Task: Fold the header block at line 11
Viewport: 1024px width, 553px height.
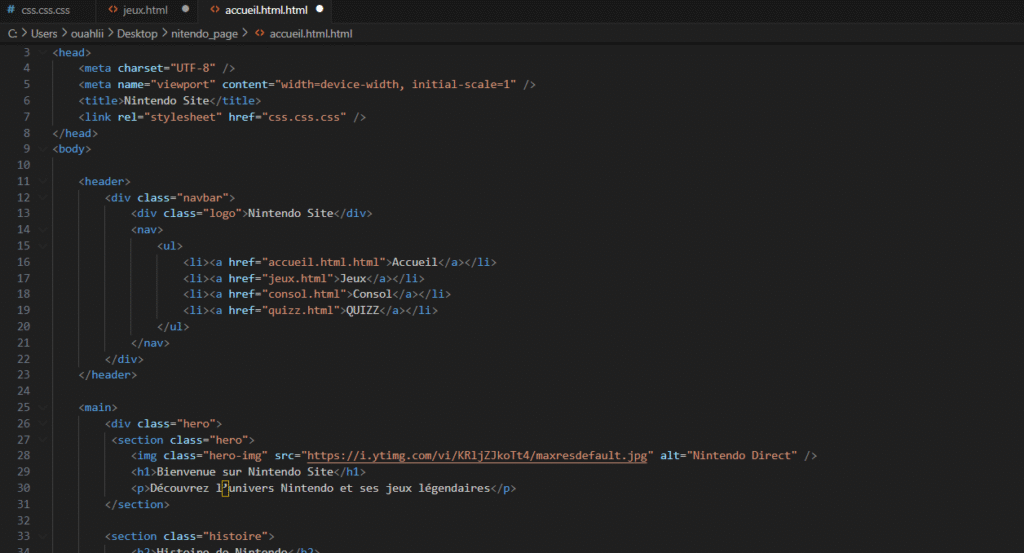Action: [x=43, y=181]
